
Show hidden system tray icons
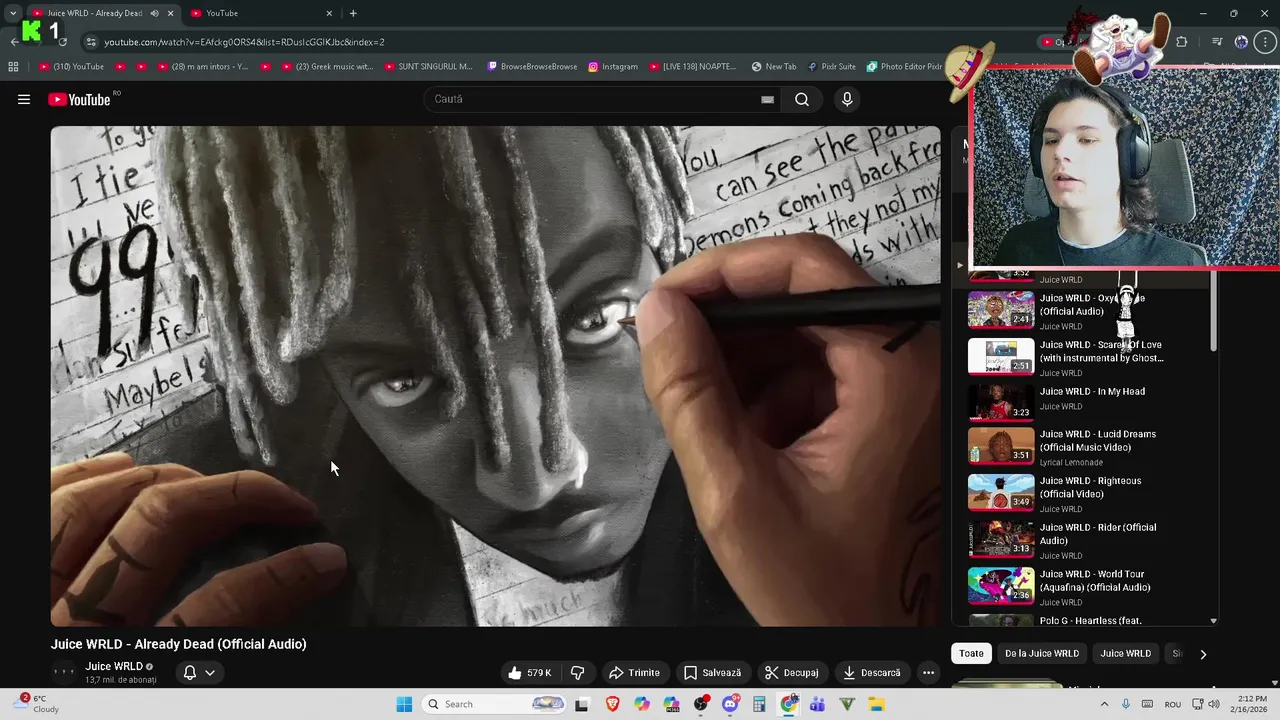tap(1104, 704)
